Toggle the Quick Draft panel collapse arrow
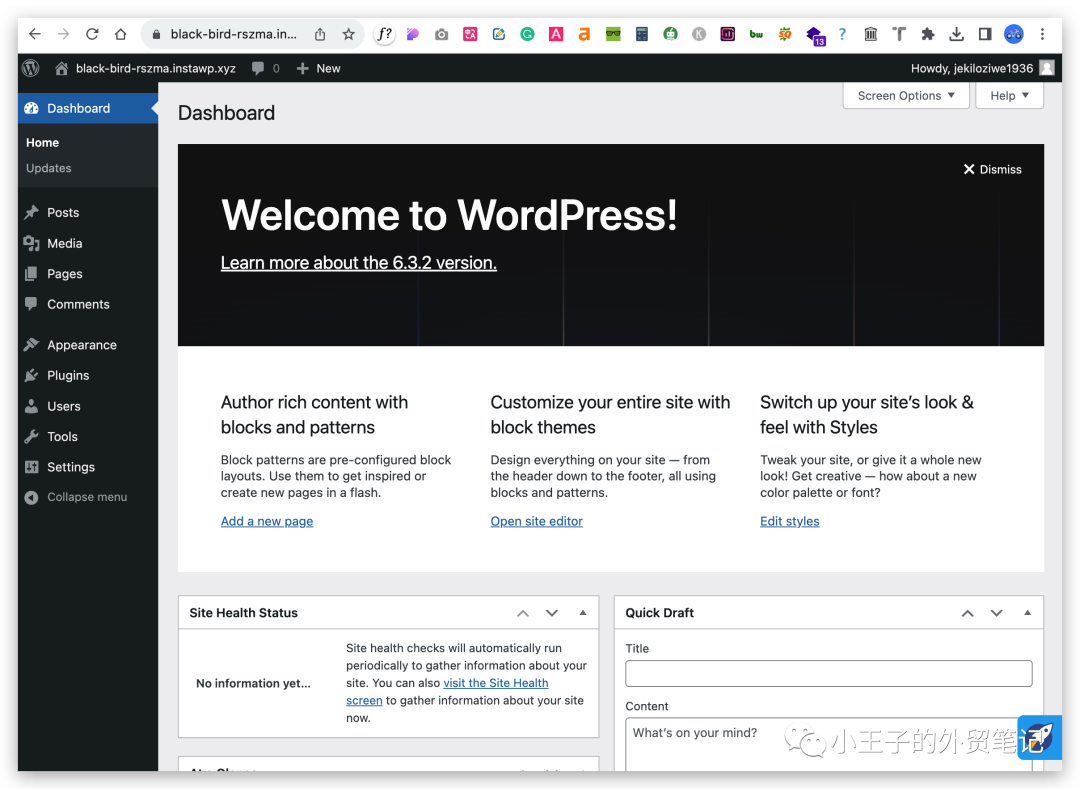The height and width of the screenshot is (789, 1080). pyautogui.click(x=1027, y=613)
